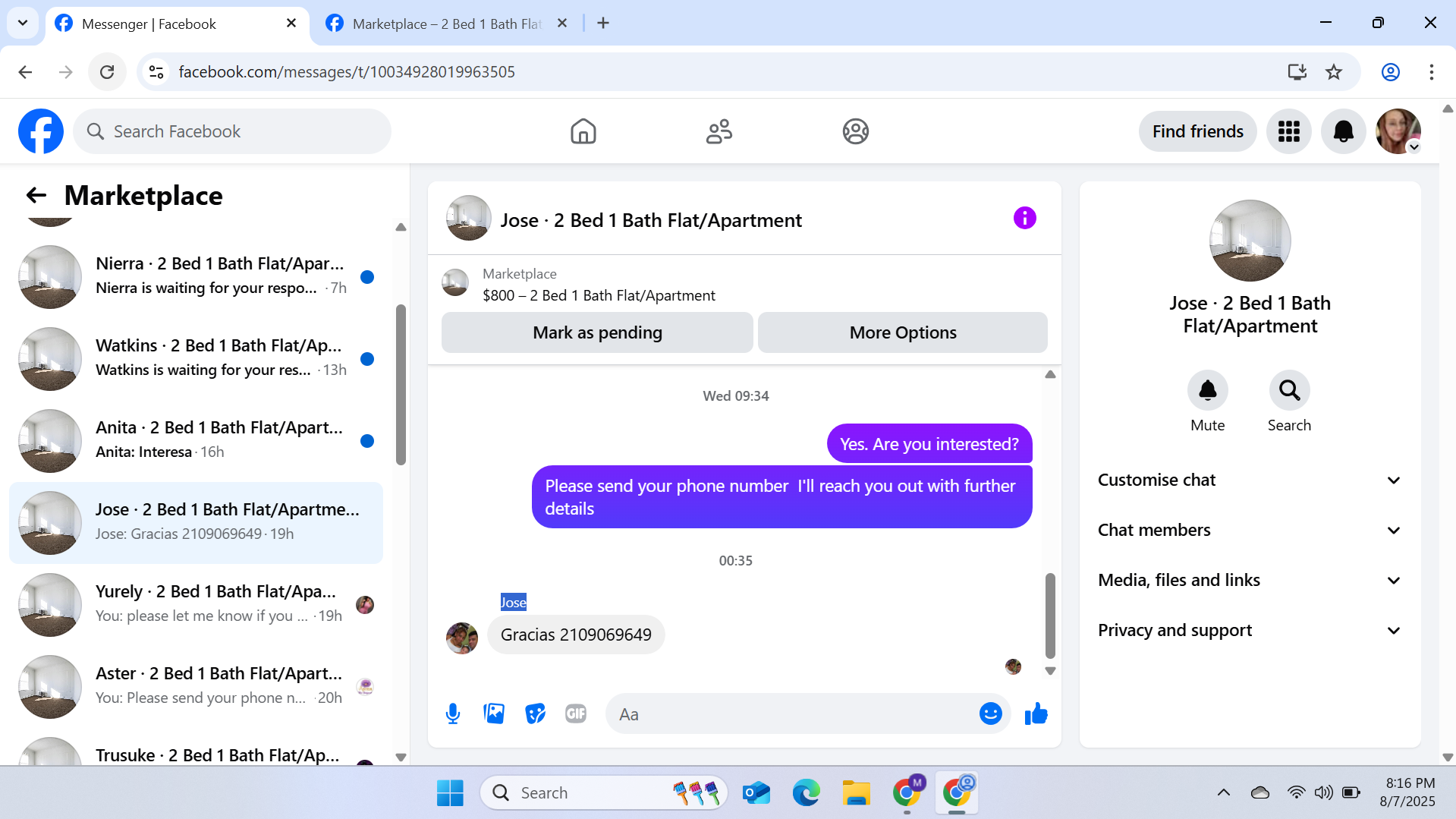Open Yurely's conversation in the list
Screen dimensions: 1456x819
197,604
